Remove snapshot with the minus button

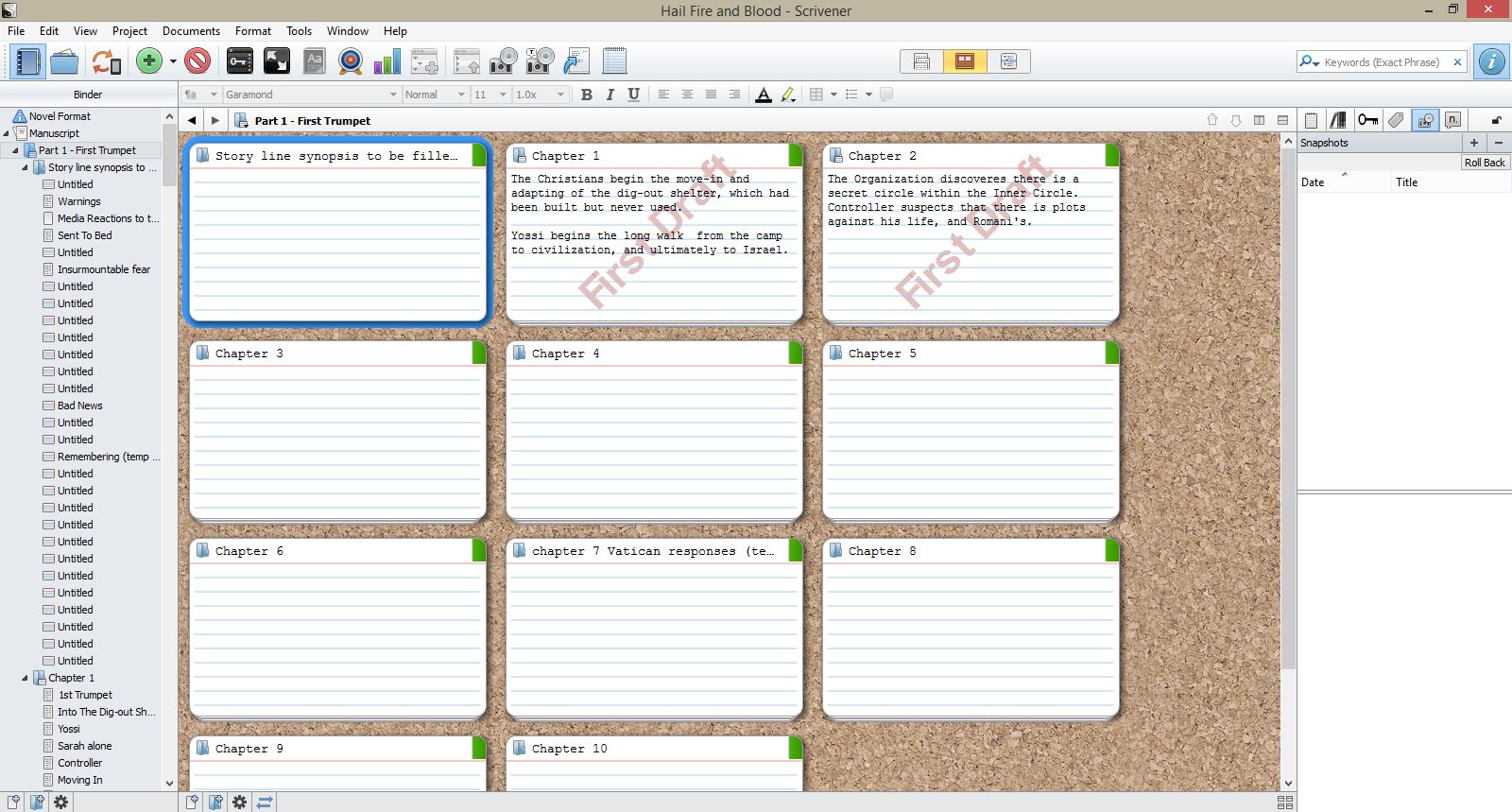[x=1499, y=143]
